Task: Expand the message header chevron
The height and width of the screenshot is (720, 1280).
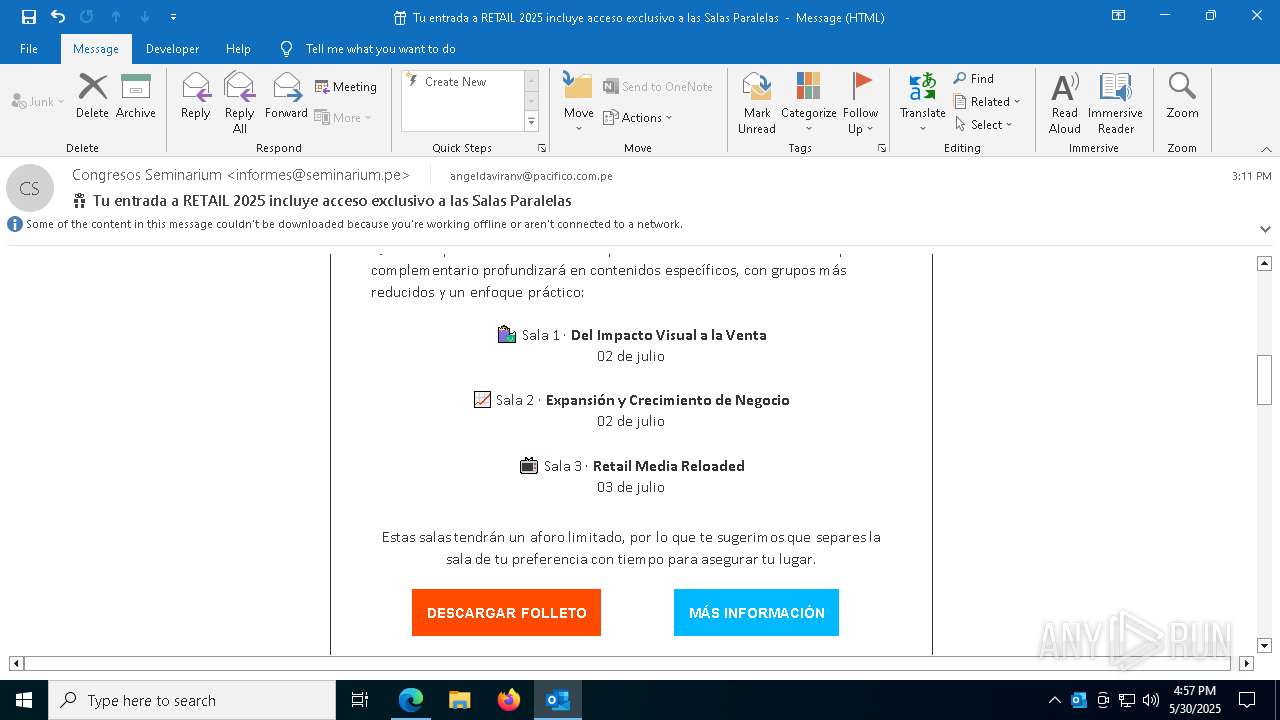Action: pyautogui.click(x=1265, y=229)
